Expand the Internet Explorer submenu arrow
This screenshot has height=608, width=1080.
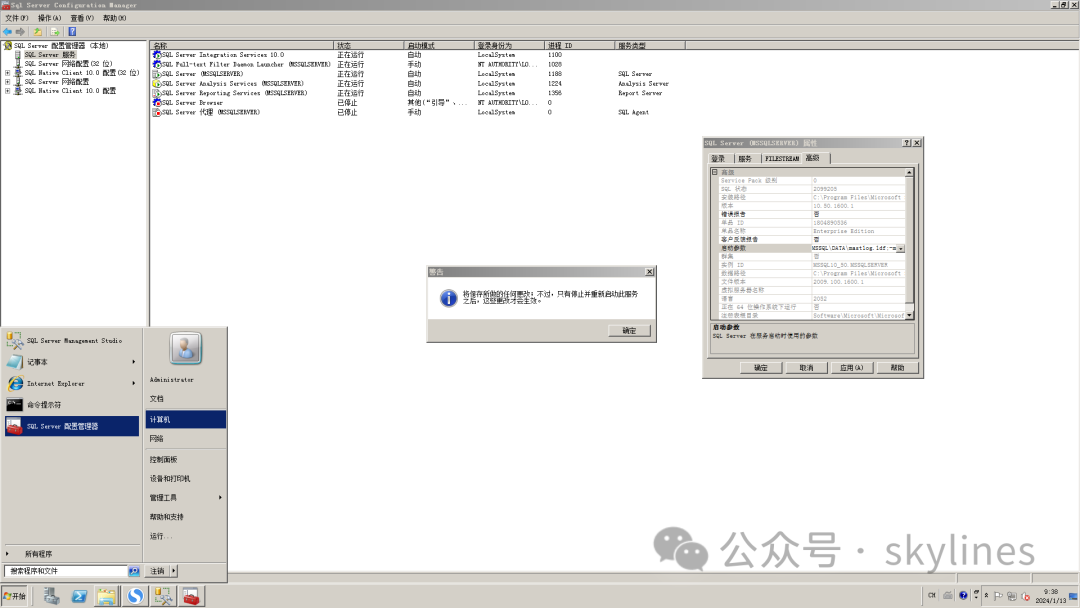click(134, 383)
